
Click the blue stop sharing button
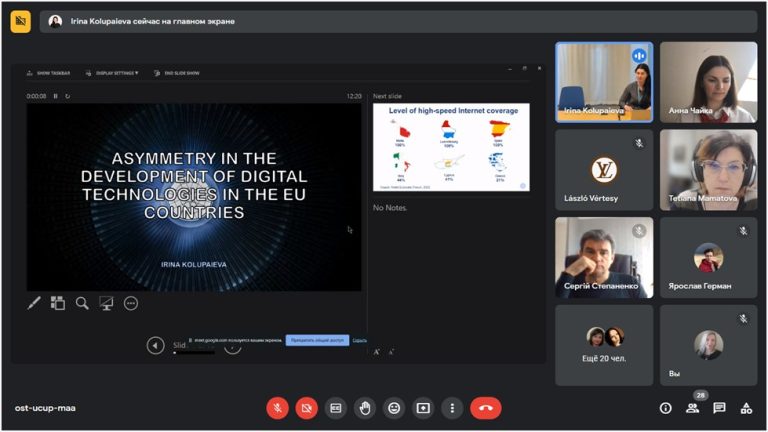pyautogui.click(x=317, y=340)
